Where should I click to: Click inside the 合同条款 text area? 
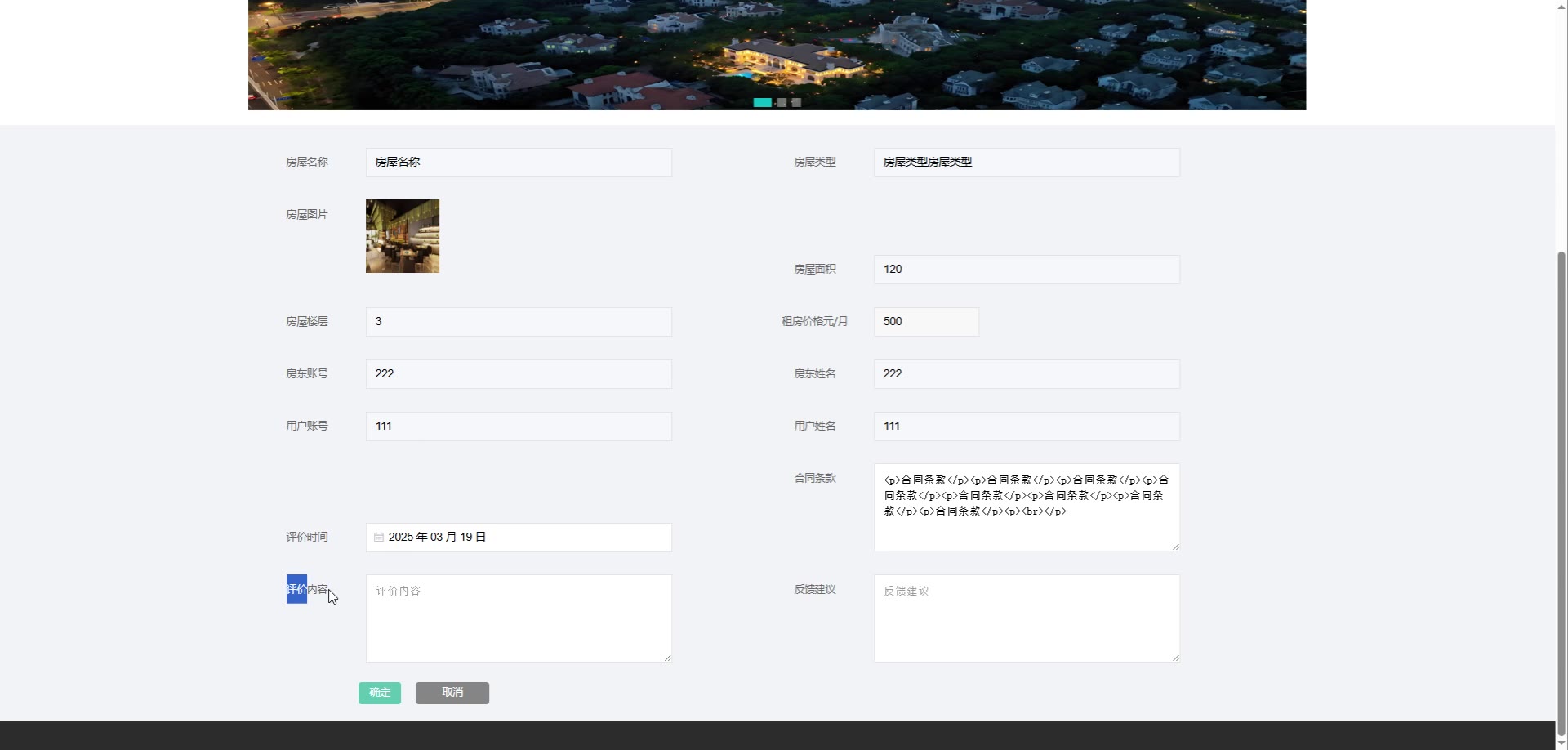(1027, 507)
